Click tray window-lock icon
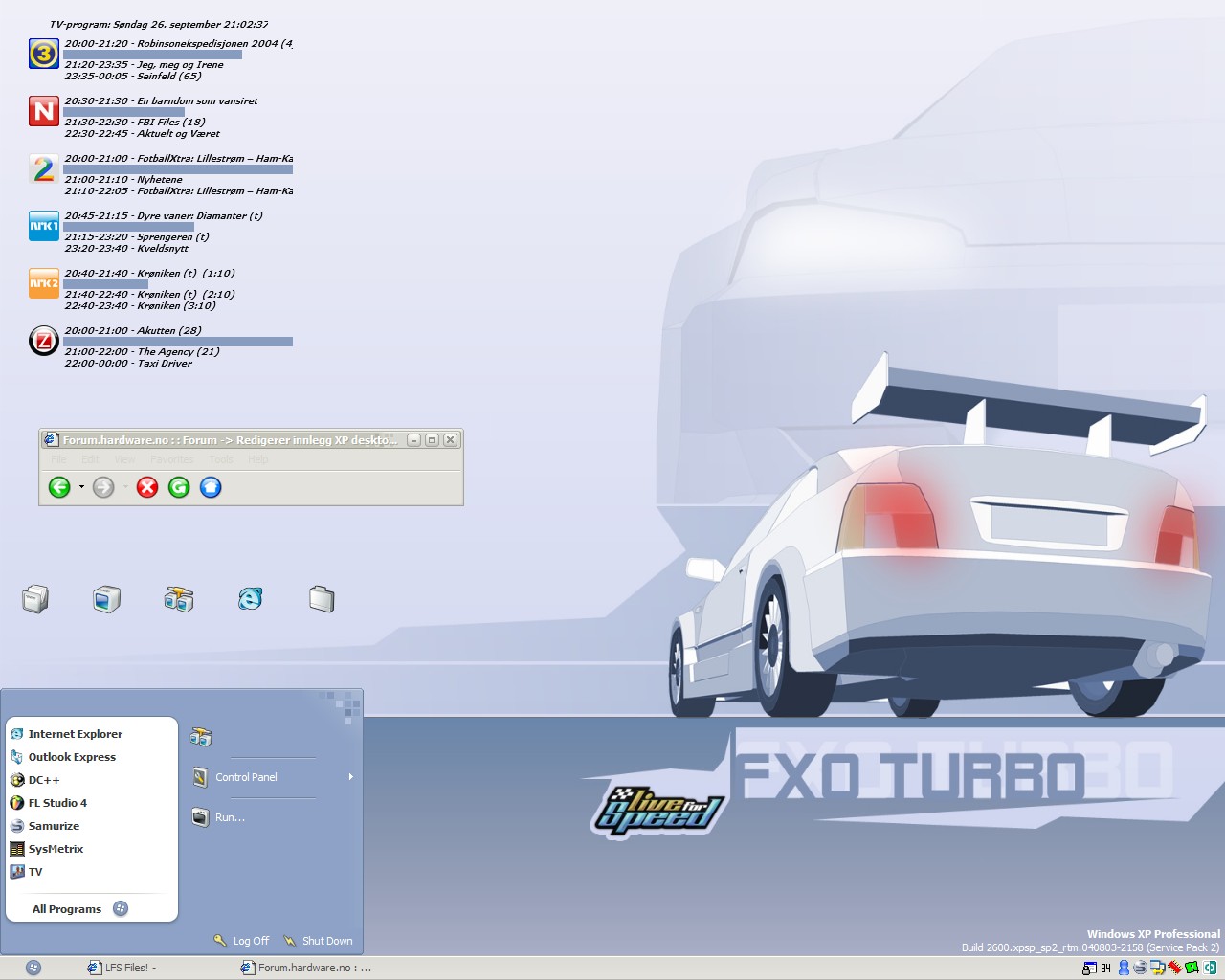 pyautogui.click(x=1089, y=968)
